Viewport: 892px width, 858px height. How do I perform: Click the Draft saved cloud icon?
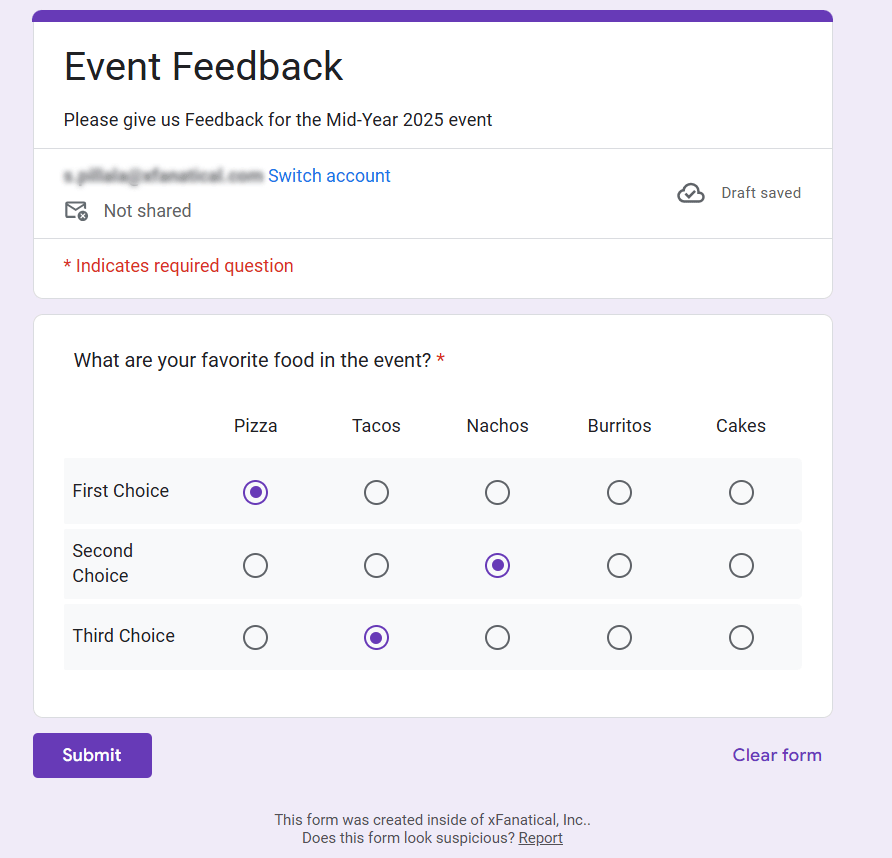[691, 192]
